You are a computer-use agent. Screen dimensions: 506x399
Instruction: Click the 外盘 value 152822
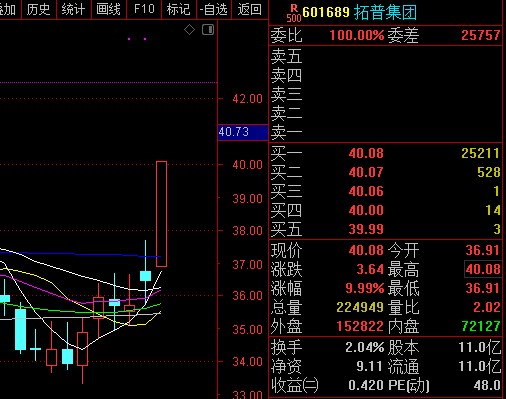coord(360,326)
